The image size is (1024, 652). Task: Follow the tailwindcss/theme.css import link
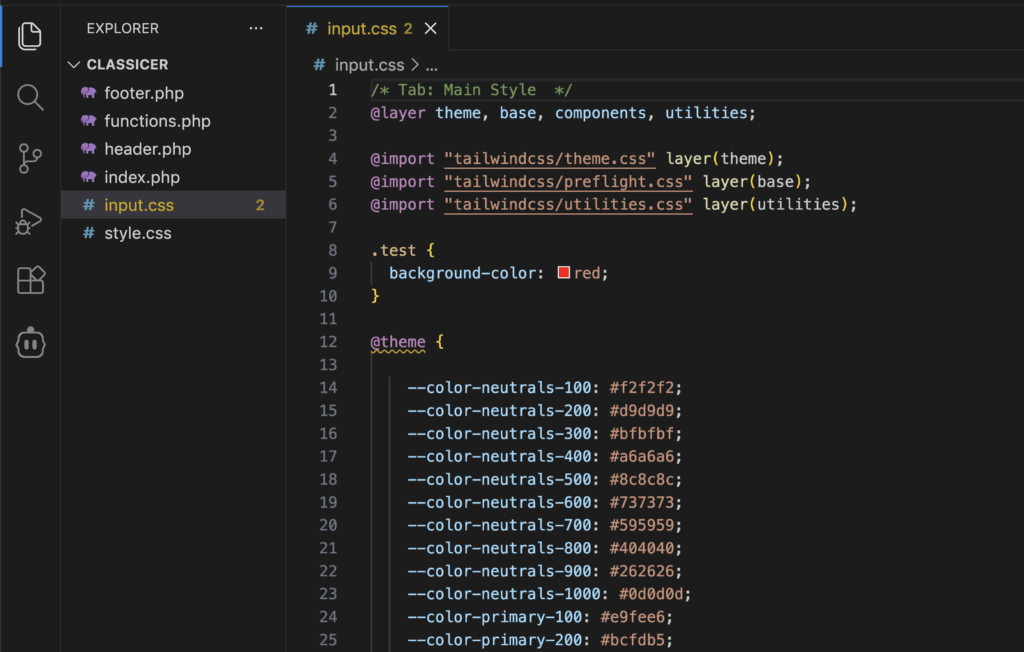550,159
